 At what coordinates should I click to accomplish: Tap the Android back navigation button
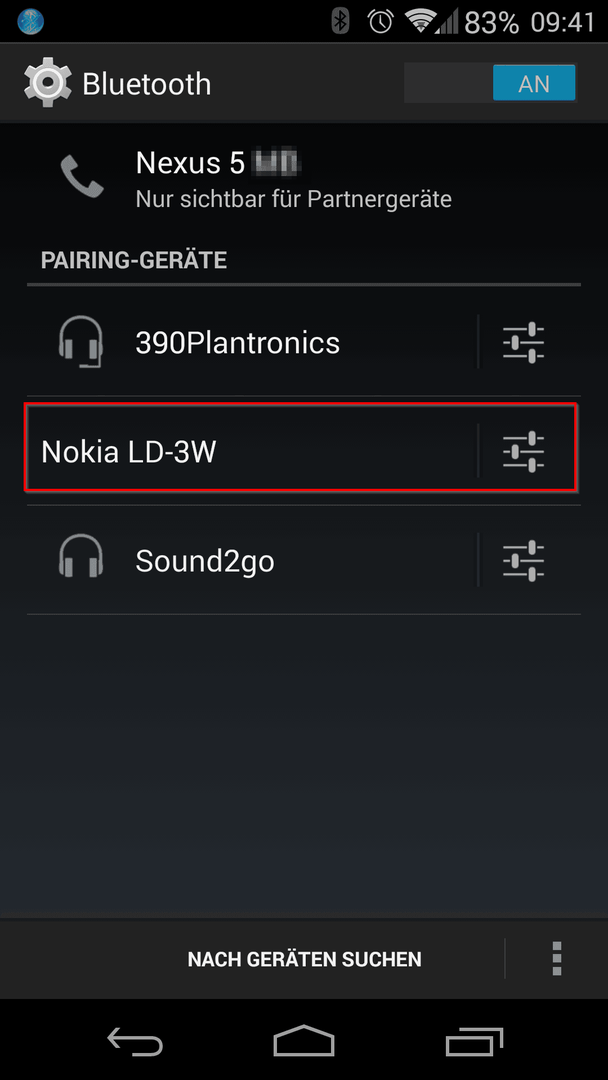tap(135, 1041)
